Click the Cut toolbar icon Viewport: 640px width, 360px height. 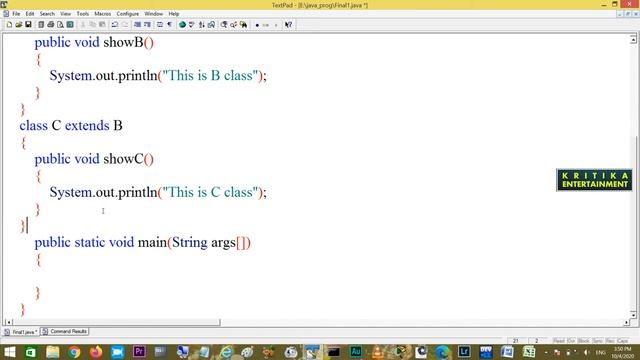pos(83,25)
